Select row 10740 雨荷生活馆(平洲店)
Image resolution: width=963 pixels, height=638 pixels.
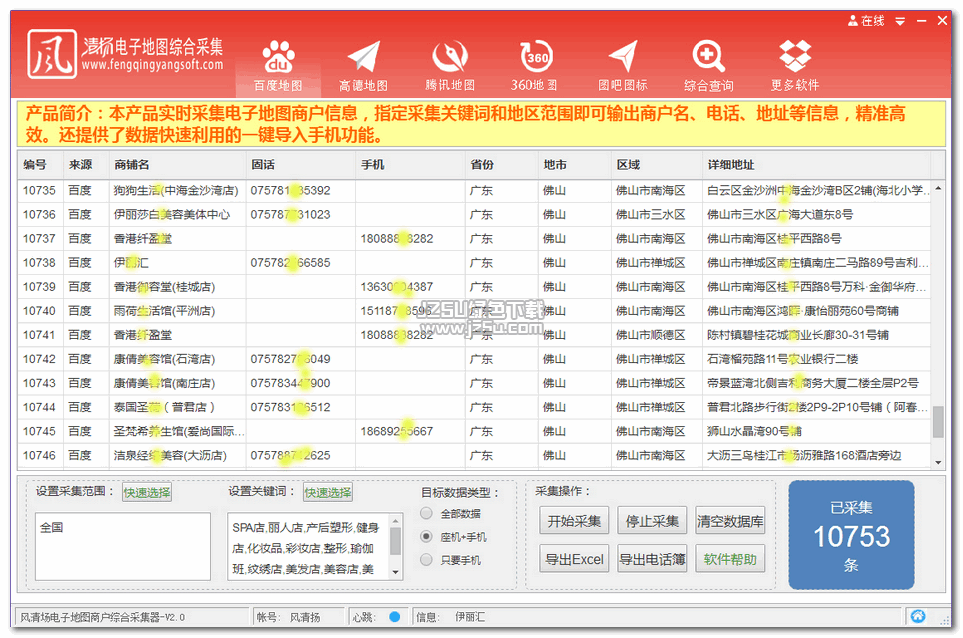[474, 311]
